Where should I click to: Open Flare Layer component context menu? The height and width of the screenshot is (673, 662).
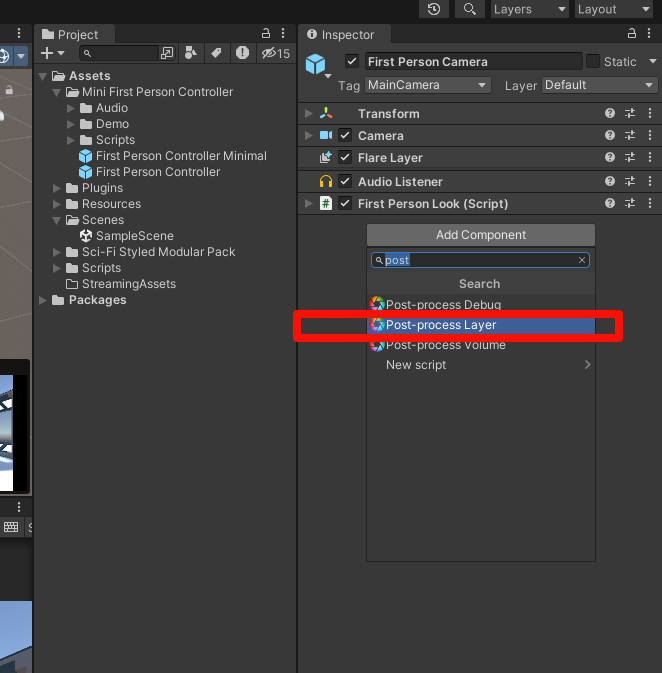[650, 157]
